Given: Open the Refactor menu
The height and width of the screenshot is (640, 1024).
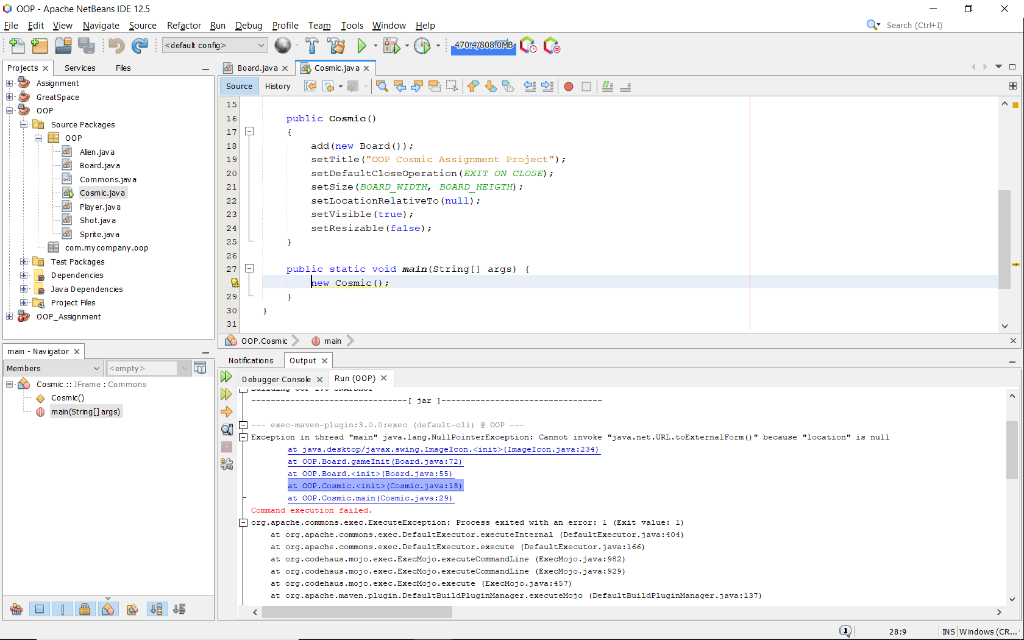Looking at the screenshot, I should 183,25.
